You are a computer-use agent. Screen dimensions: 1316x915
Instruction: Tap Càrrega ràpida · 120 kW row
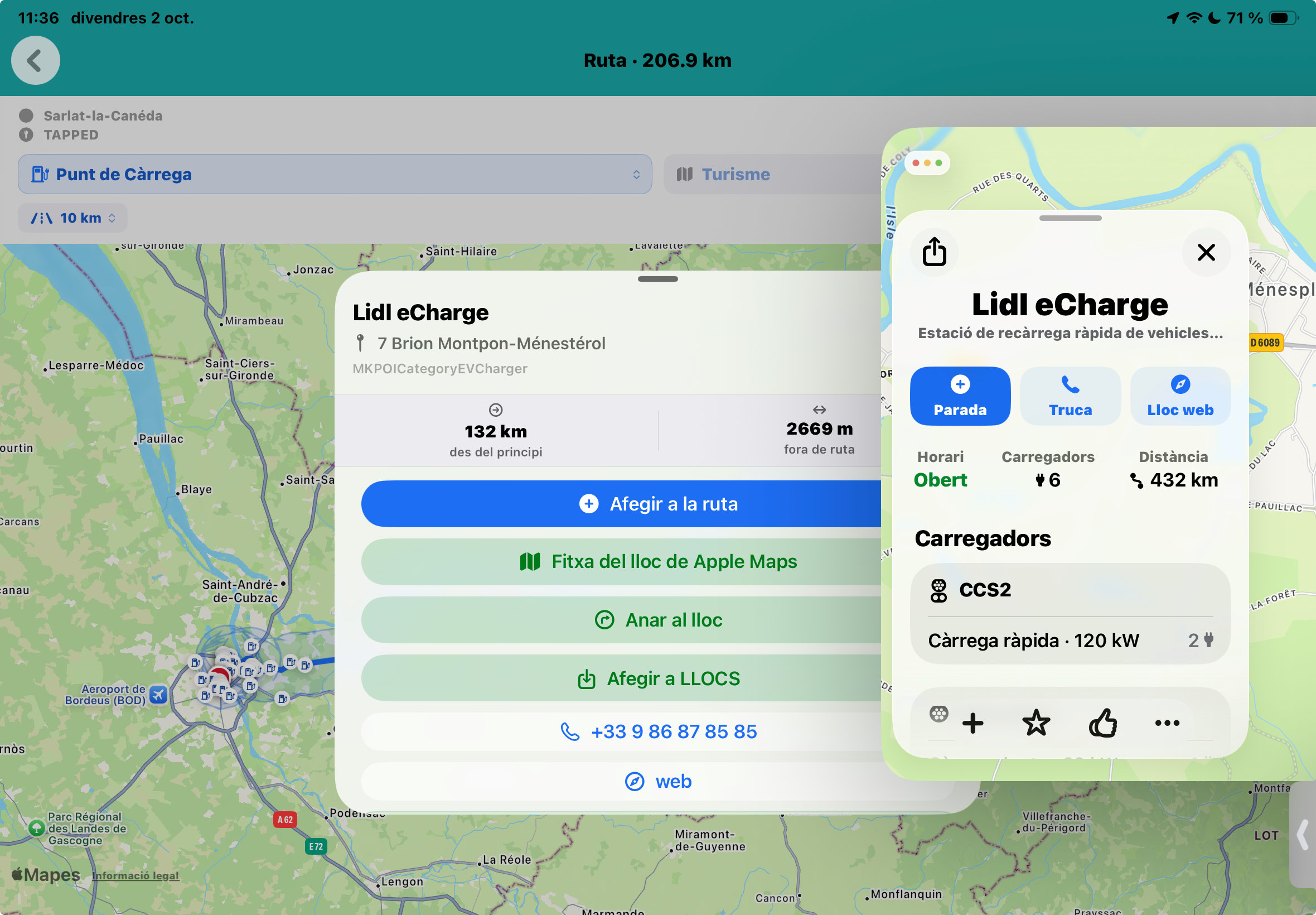click(x=1070, y=641)
